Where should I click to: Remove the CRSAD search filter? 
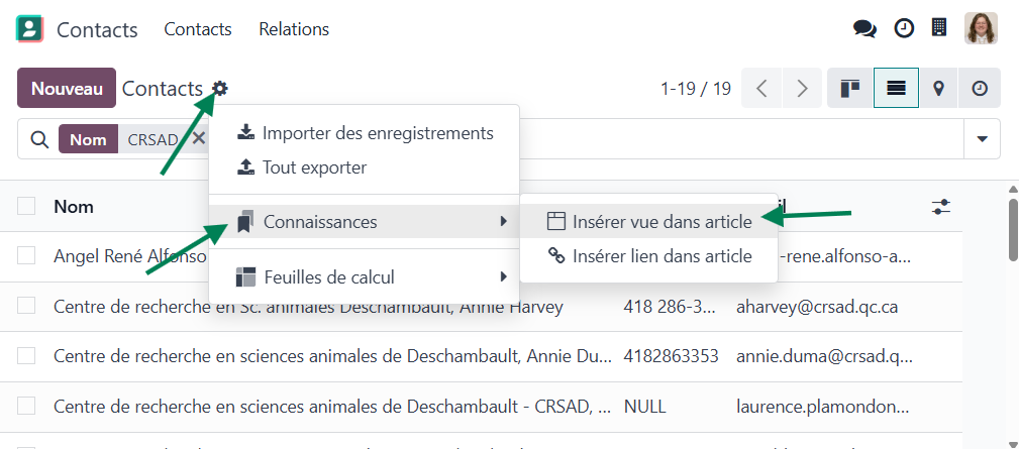(x=199, y=138)
